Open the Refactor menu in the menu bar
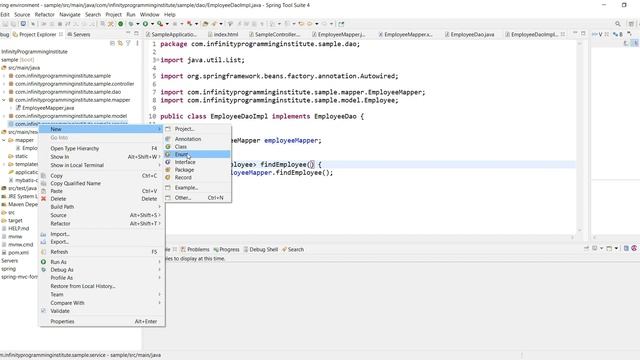Image resolution: width=640 pixels, height=360 pixels. [x=44, y=14]
